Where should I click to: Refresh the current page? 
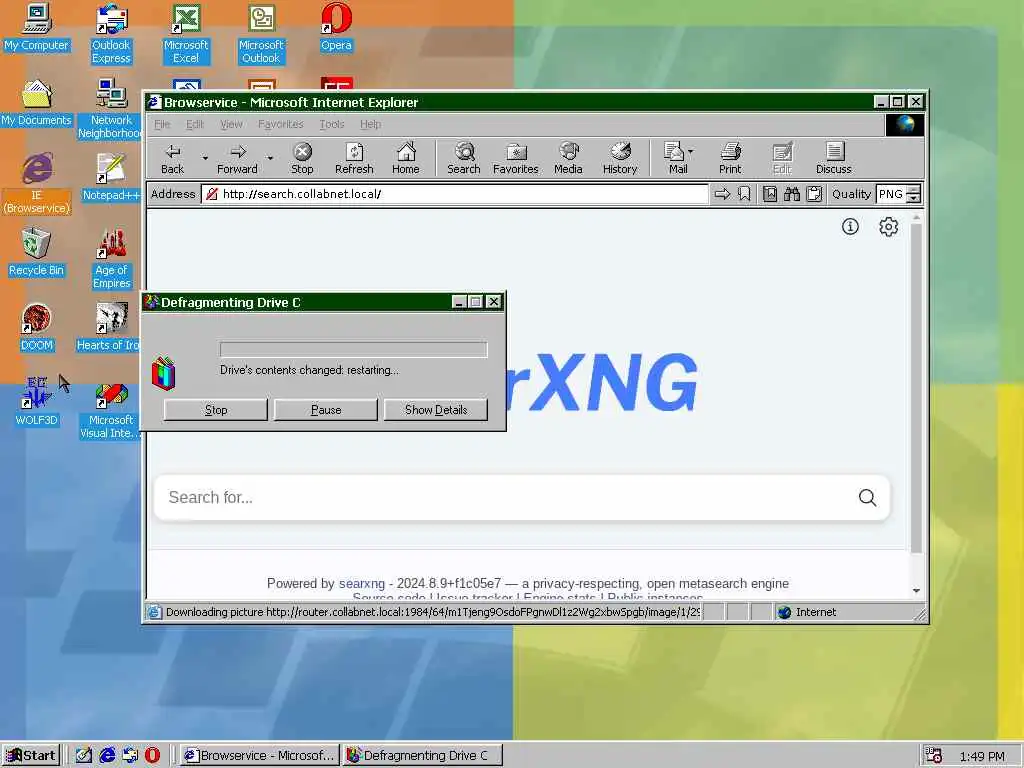click(354, 159)
